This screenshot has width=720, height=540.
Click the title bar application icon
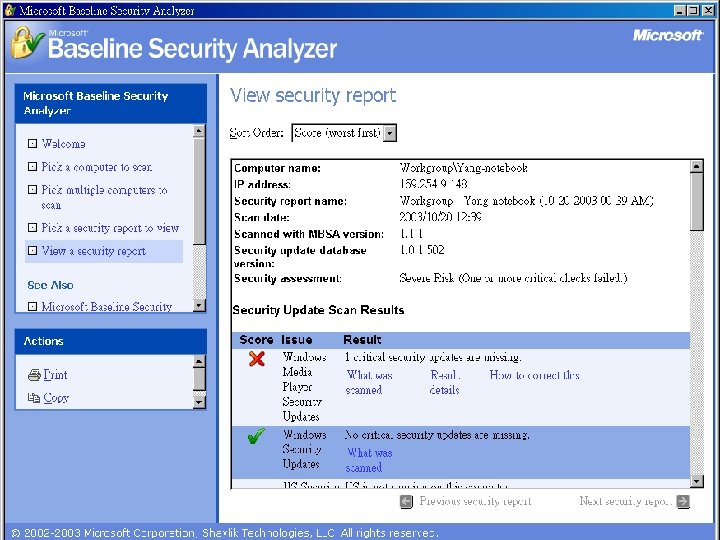pyautogui.click(x=10, y=10)
